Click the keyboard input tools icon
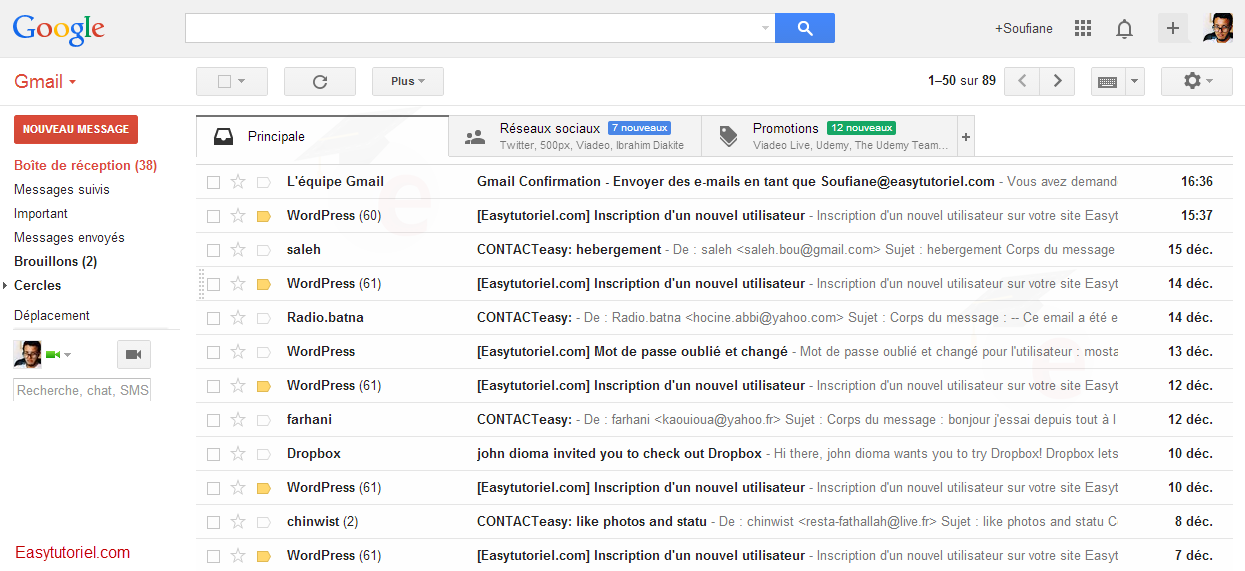 (1108, 82)
